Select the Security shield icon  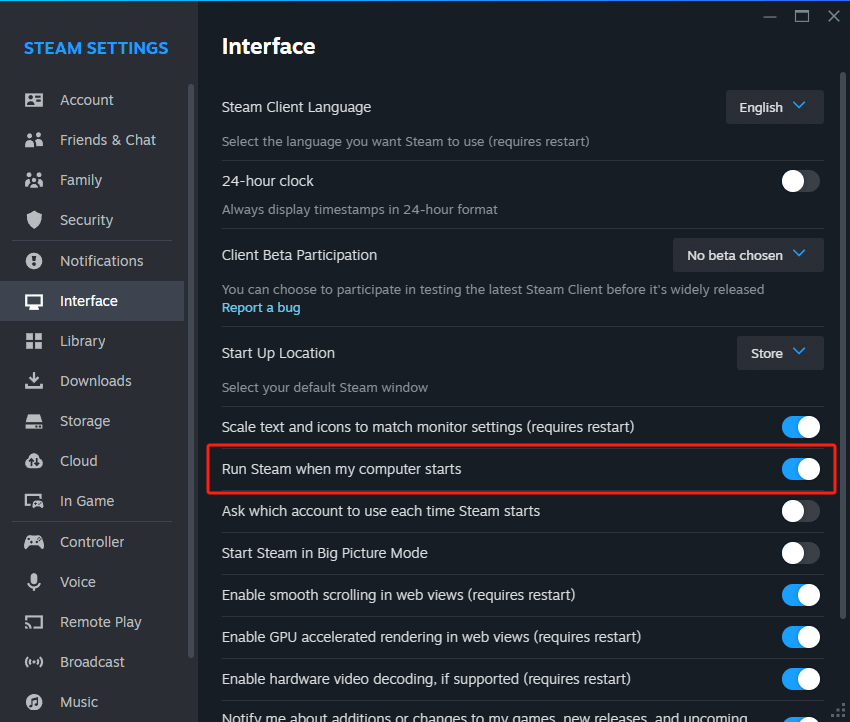click(x=34, y=220)
